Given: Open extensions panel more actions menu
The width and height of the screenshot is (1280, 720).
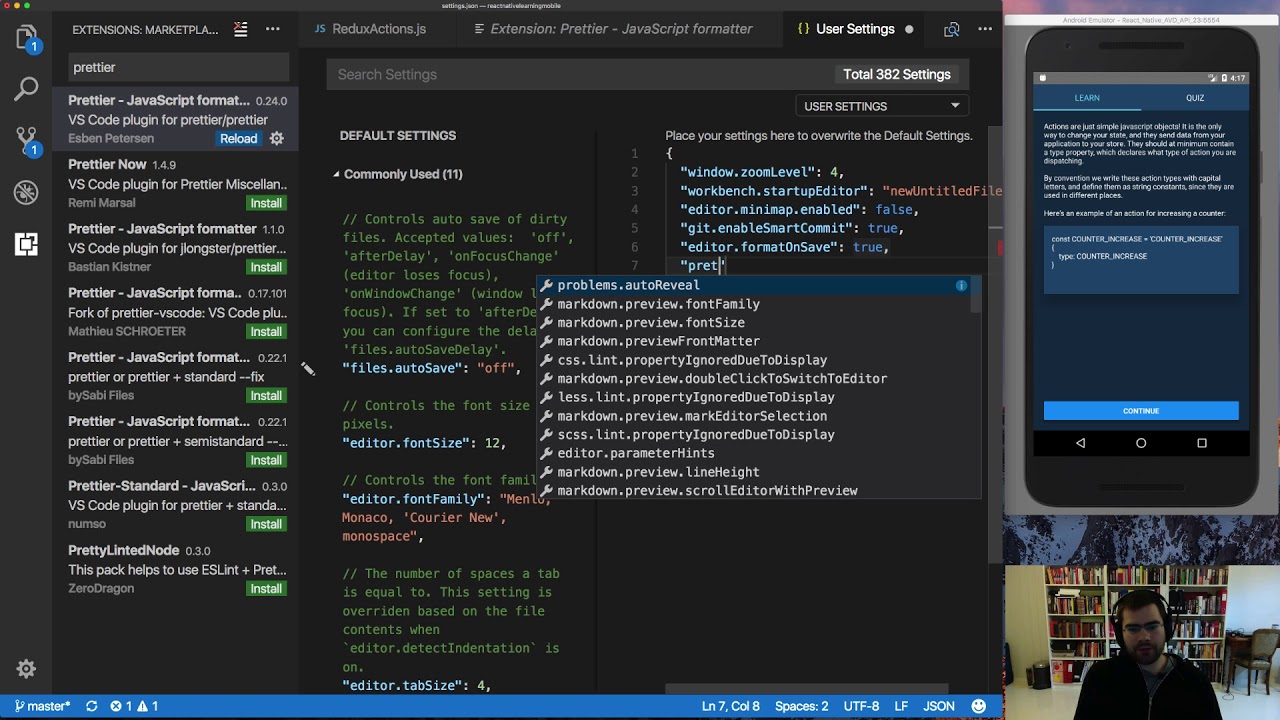Looking at the screenshot, I should pyautogui.click(x=273, y=29).
